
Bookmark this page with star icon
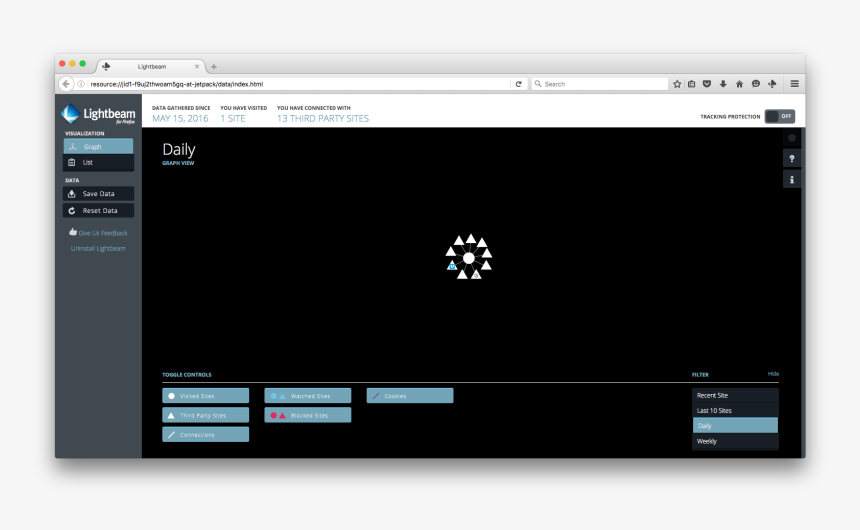tap(677, 84)
